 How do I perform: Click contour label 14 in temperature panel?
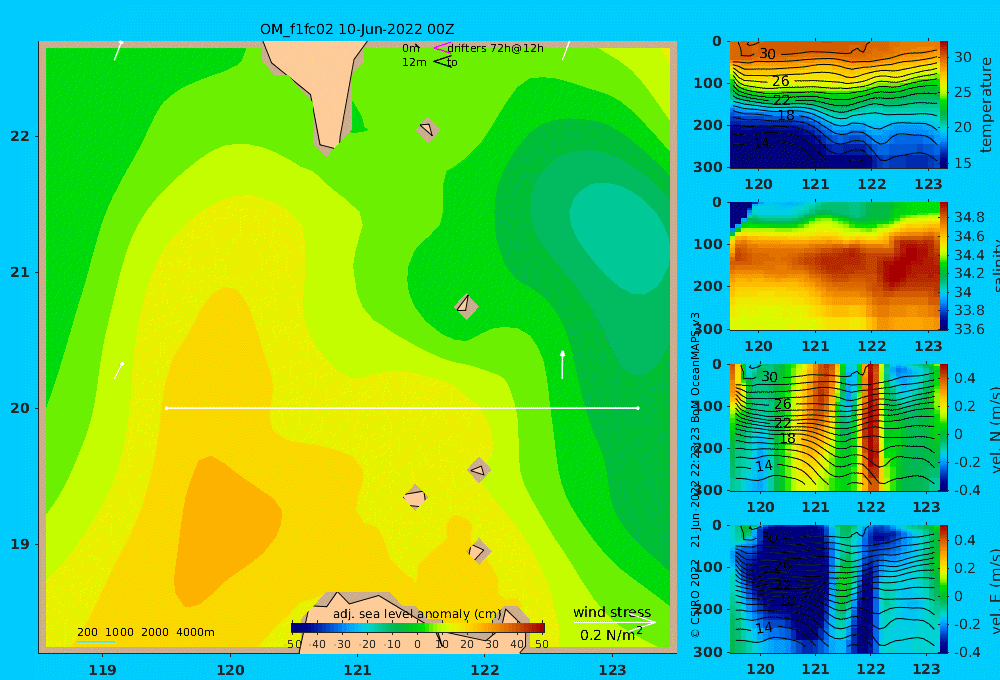(761, 142)
